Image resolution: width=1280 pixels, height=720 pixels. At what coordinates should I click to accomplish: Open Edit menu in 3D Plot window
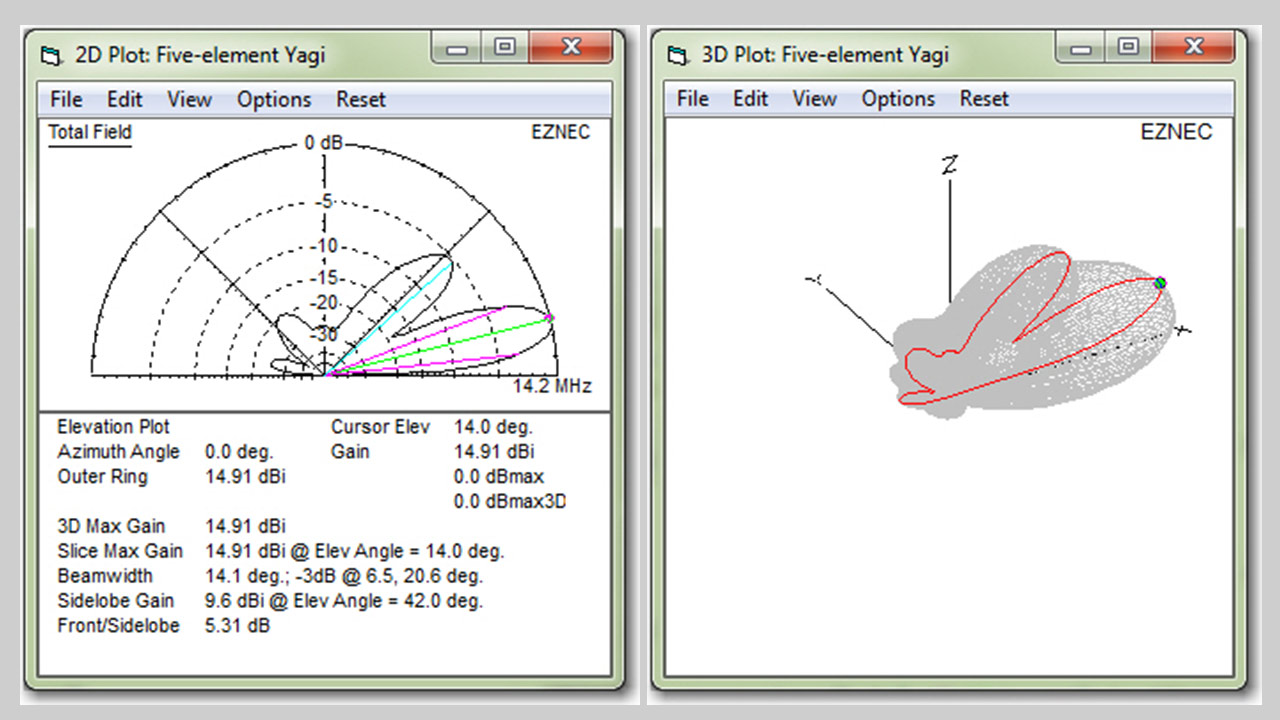pyautogui.click(x=750, y=98)
